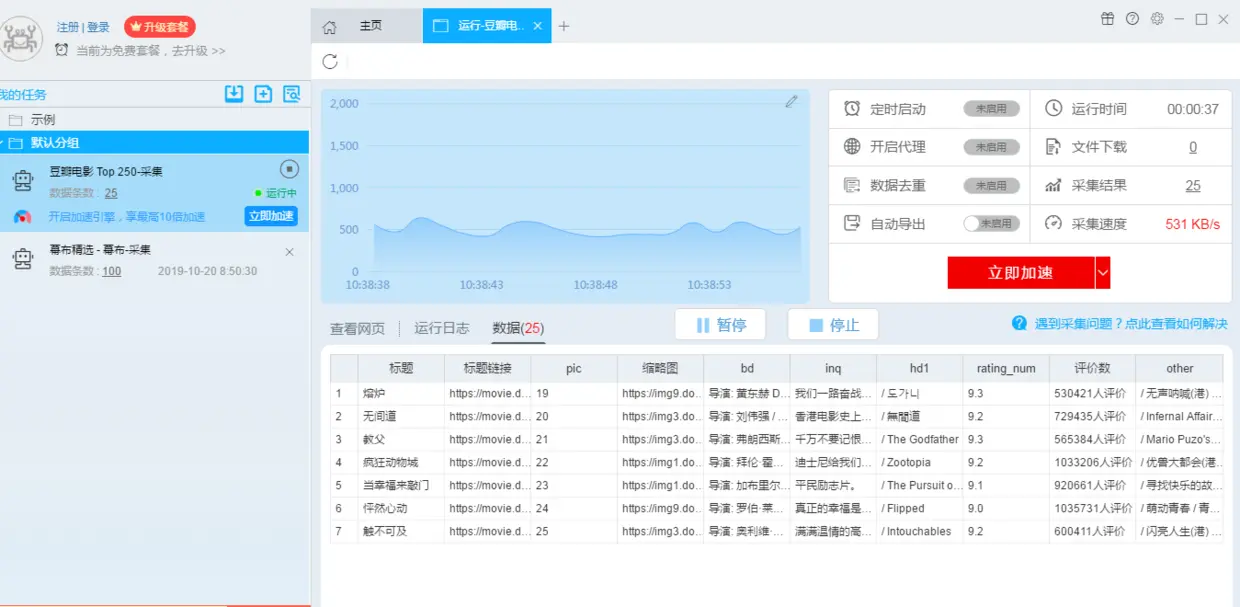Click the speedometer icon beside 采集速度
Image resolution: width=1240 pixels, height=607 pixels.
1053,223
